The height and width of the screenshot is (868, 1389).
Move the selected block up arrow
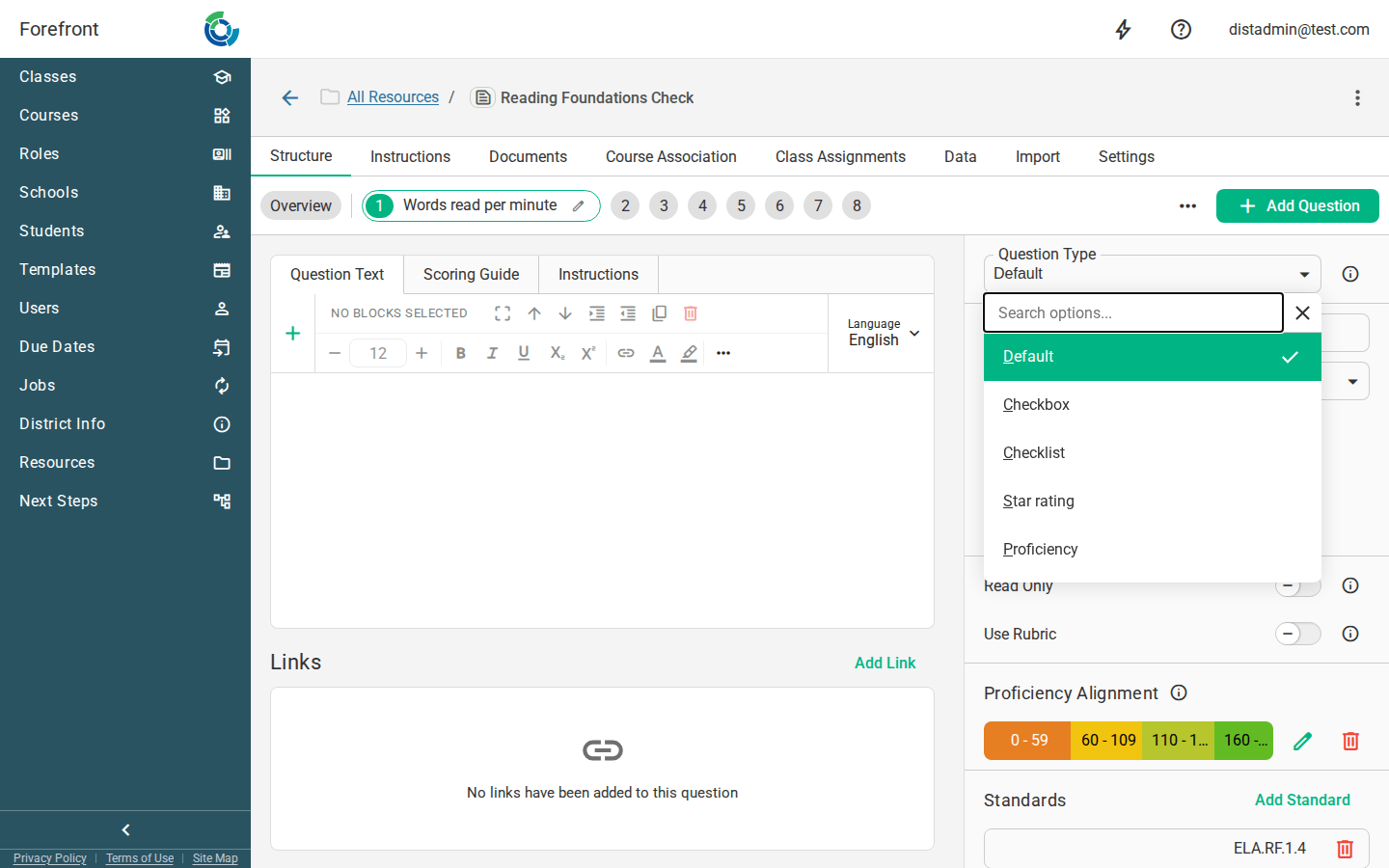[534, 313]
